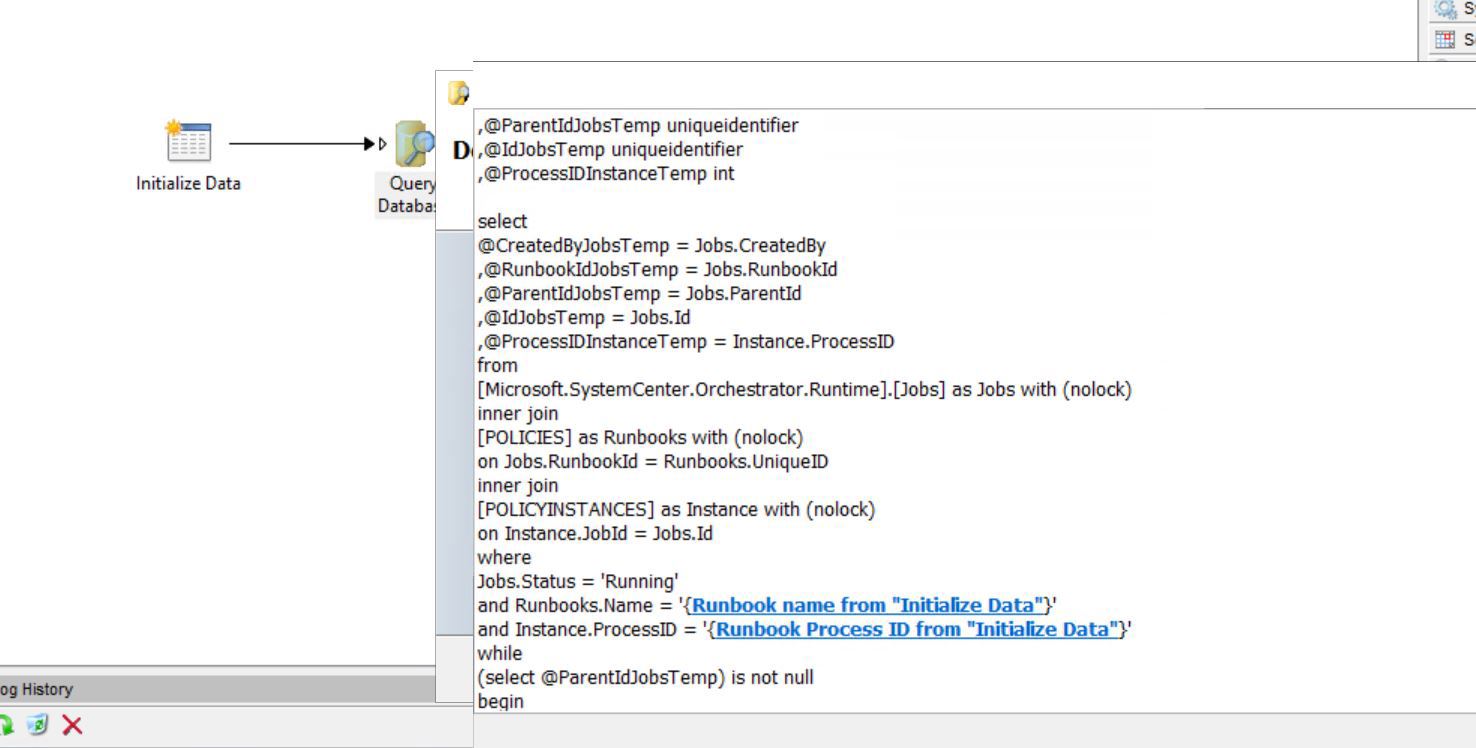Select the Initialize Data activity icon

pyautogui.click(x=188, y=142)
